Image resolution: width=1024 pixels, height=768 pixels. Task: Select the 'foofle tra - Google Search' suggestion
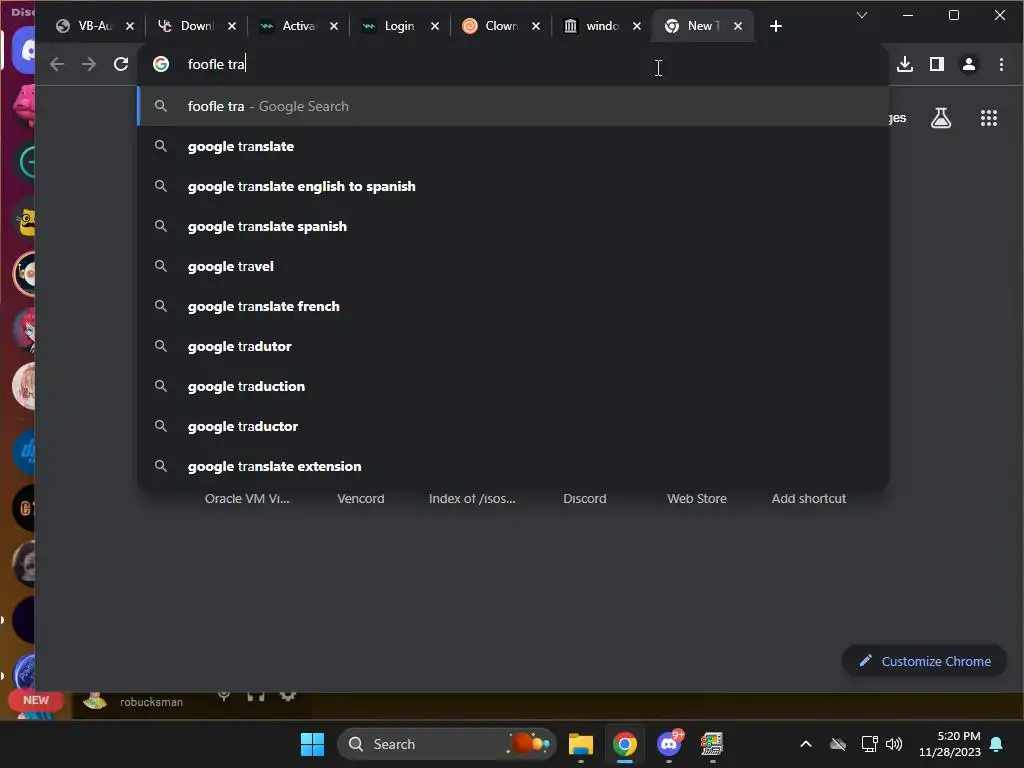[x=513, y=106]
